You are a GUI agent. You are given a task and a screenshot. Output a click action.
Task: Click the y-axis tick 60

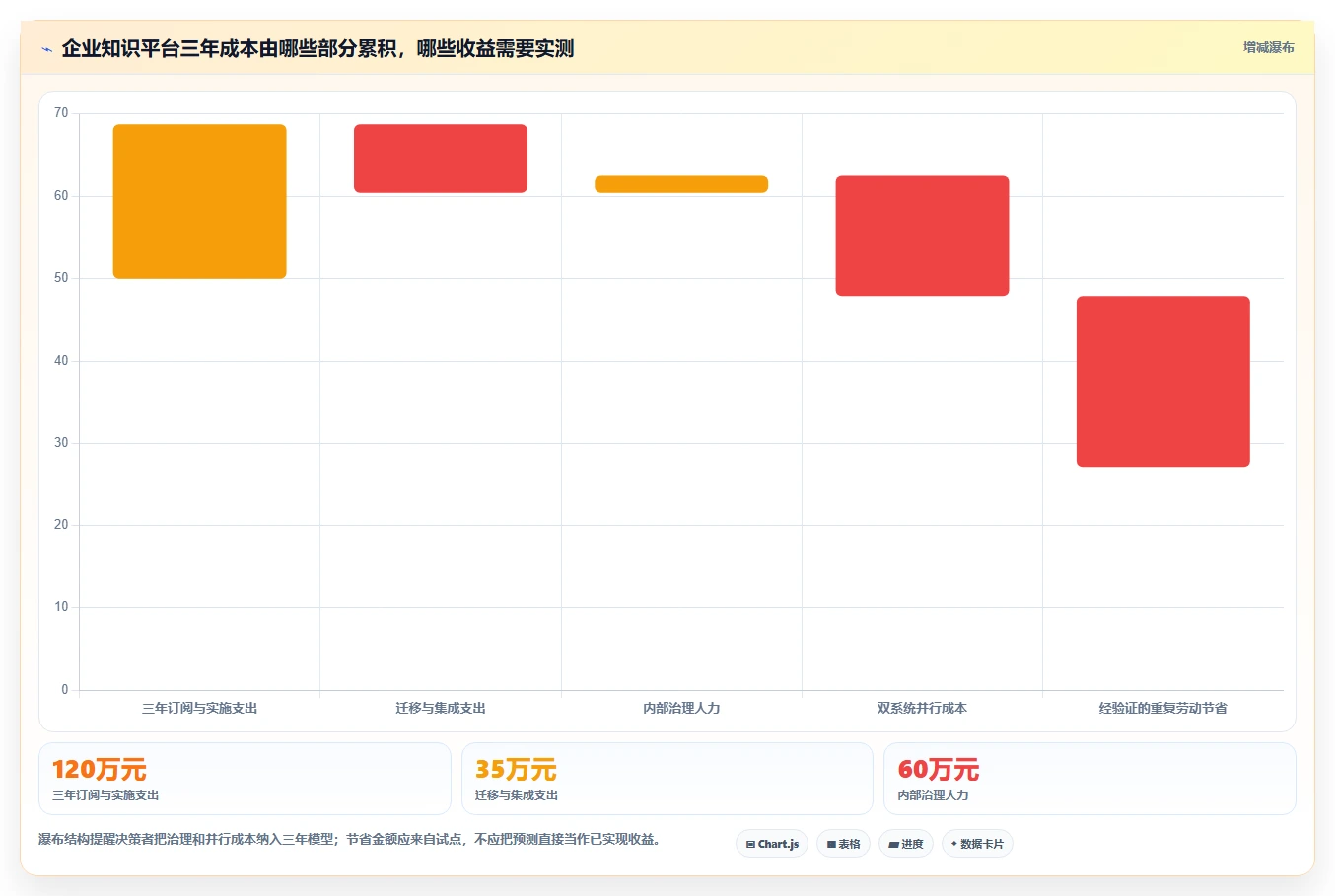click(x=61, y=196)
